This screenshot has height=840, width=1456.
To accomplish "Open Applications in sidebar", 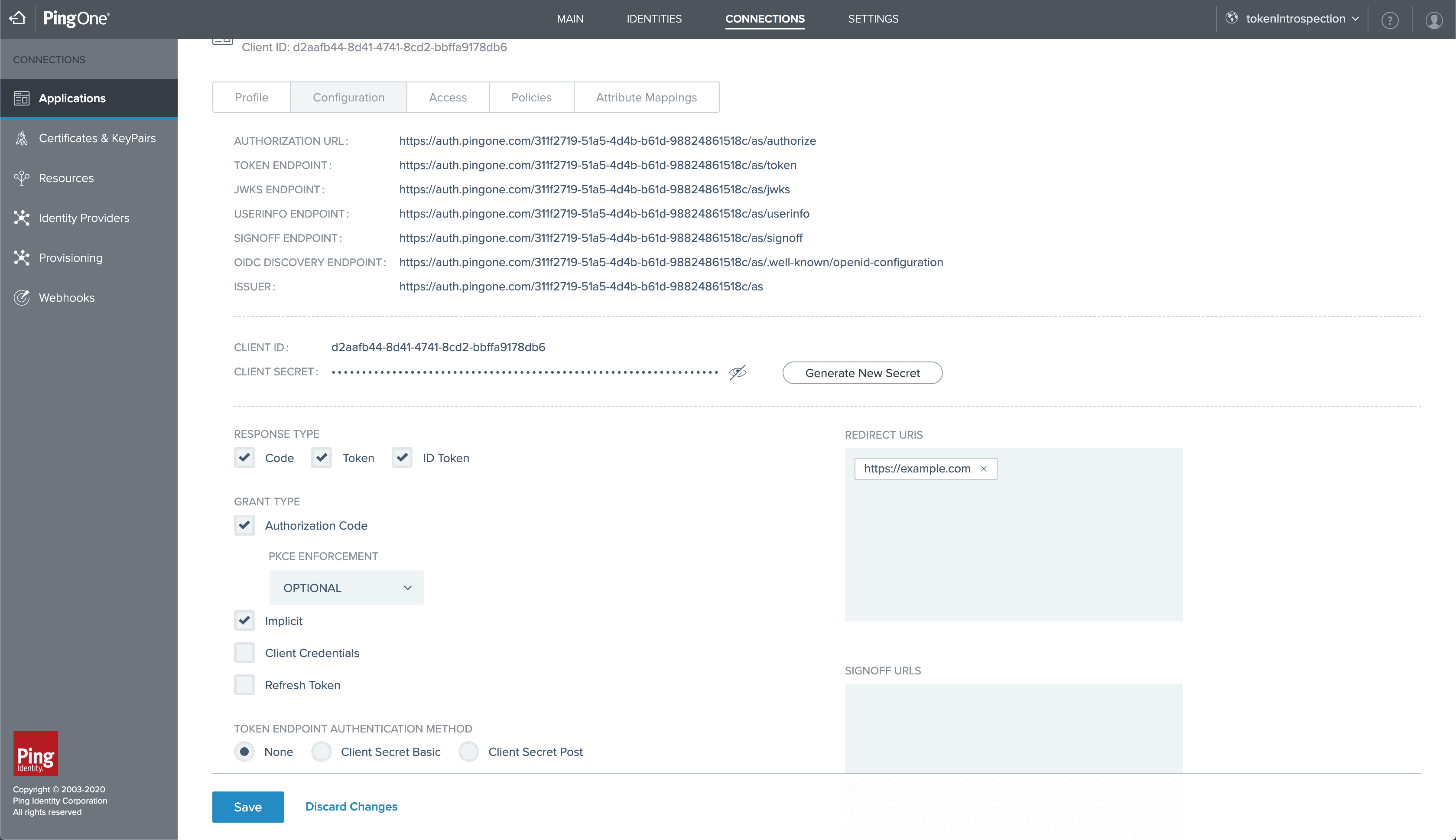I will pyautogui.click(x=89, y=99).
